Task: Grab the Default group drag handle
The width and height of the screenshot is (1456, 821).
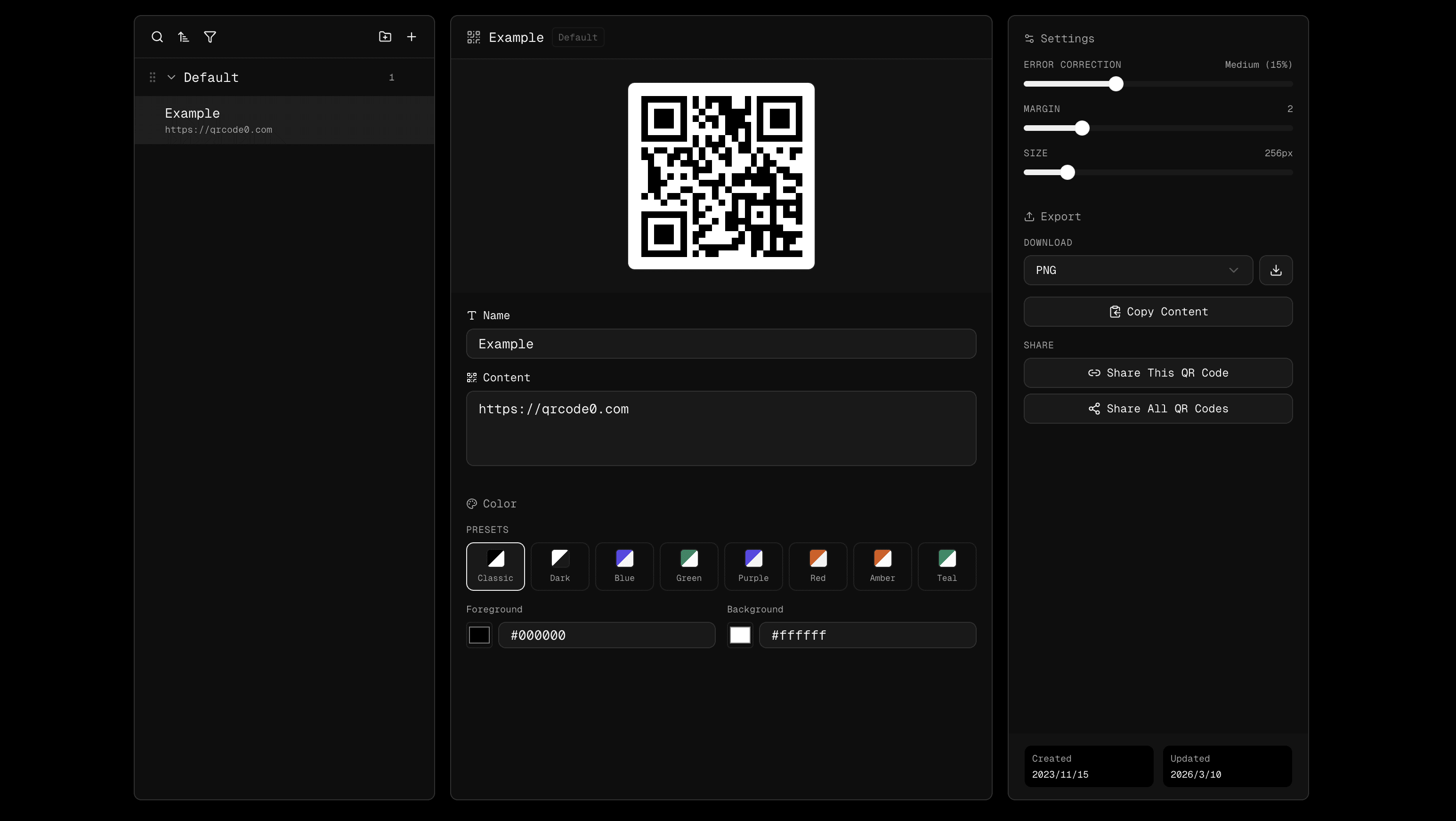Action: (153, 77)
